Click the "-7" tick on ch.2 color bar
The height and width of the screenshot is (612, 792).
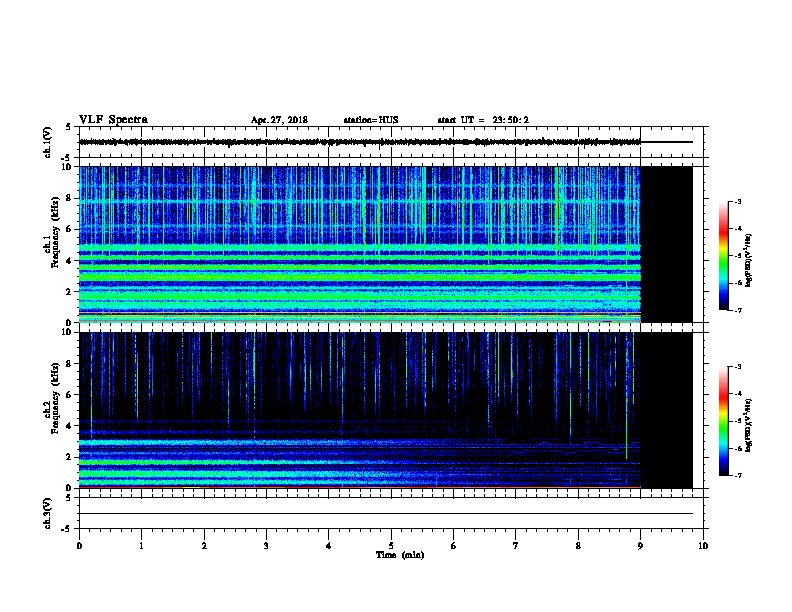(x=737, y=475)
